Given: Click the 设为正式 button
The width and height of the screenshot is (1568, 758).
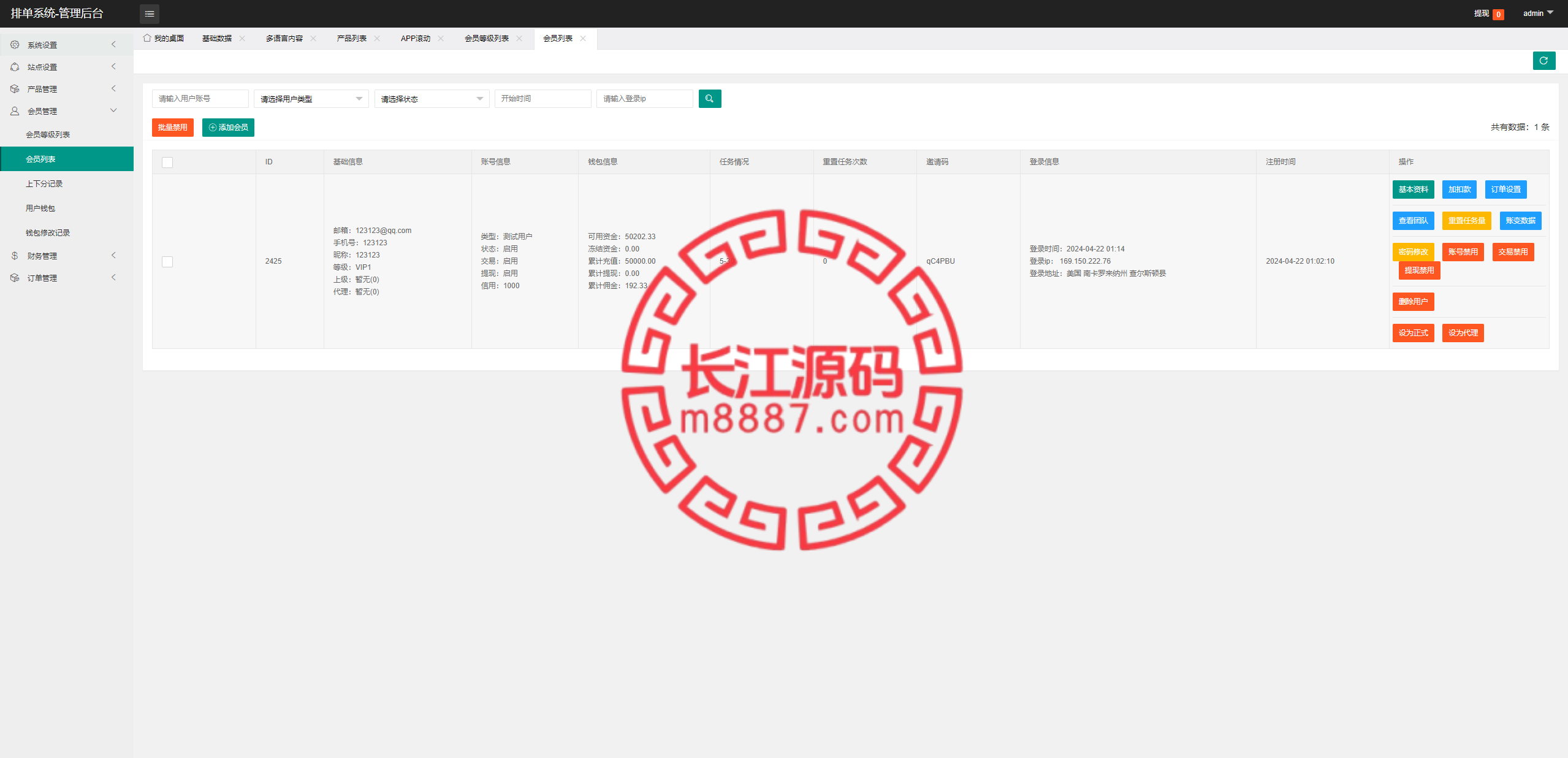Looking at the screenshot, I should [1413, 333].
